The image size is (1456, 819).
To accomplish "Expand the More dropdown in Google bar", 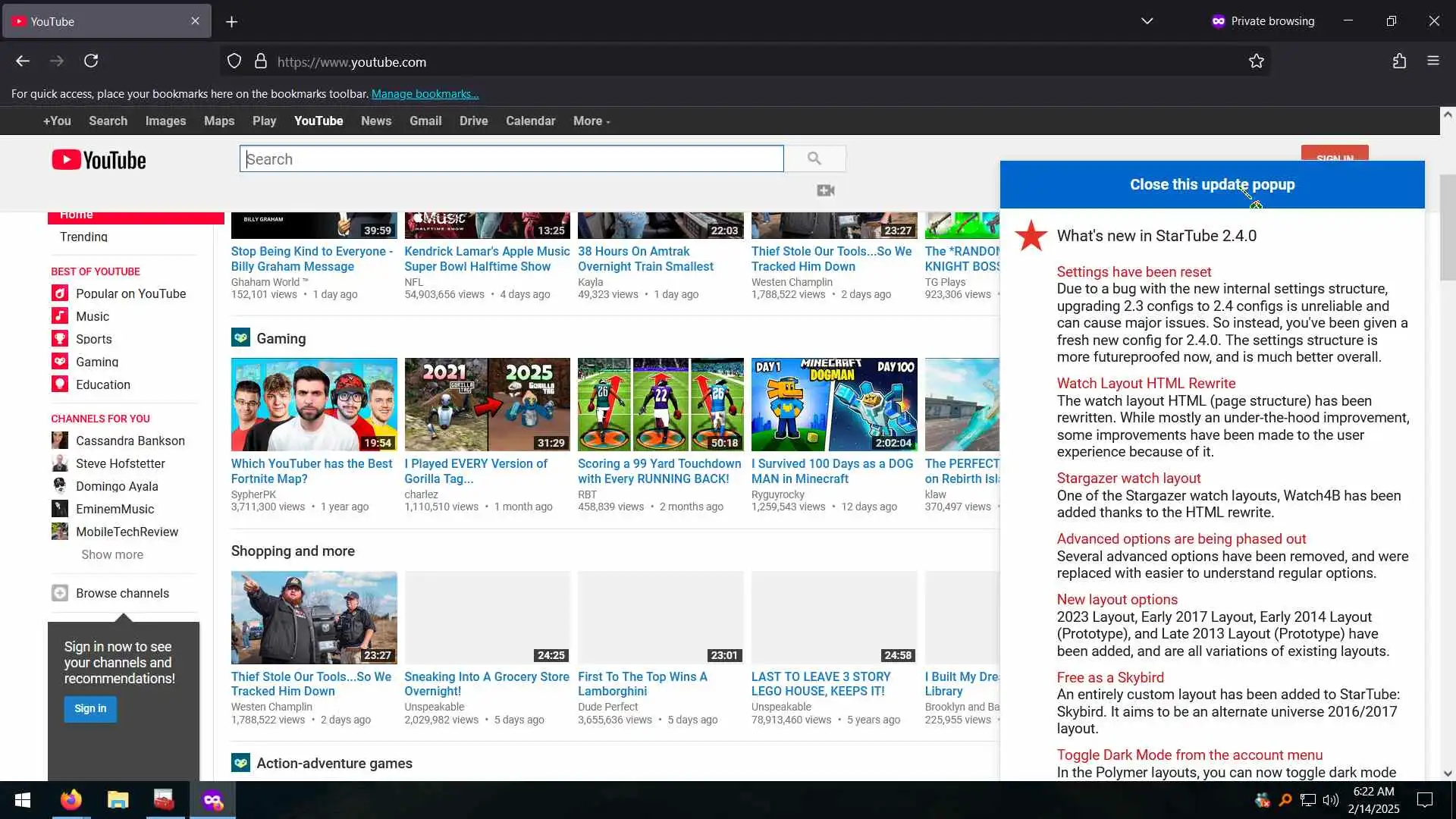I will (591, 121).
